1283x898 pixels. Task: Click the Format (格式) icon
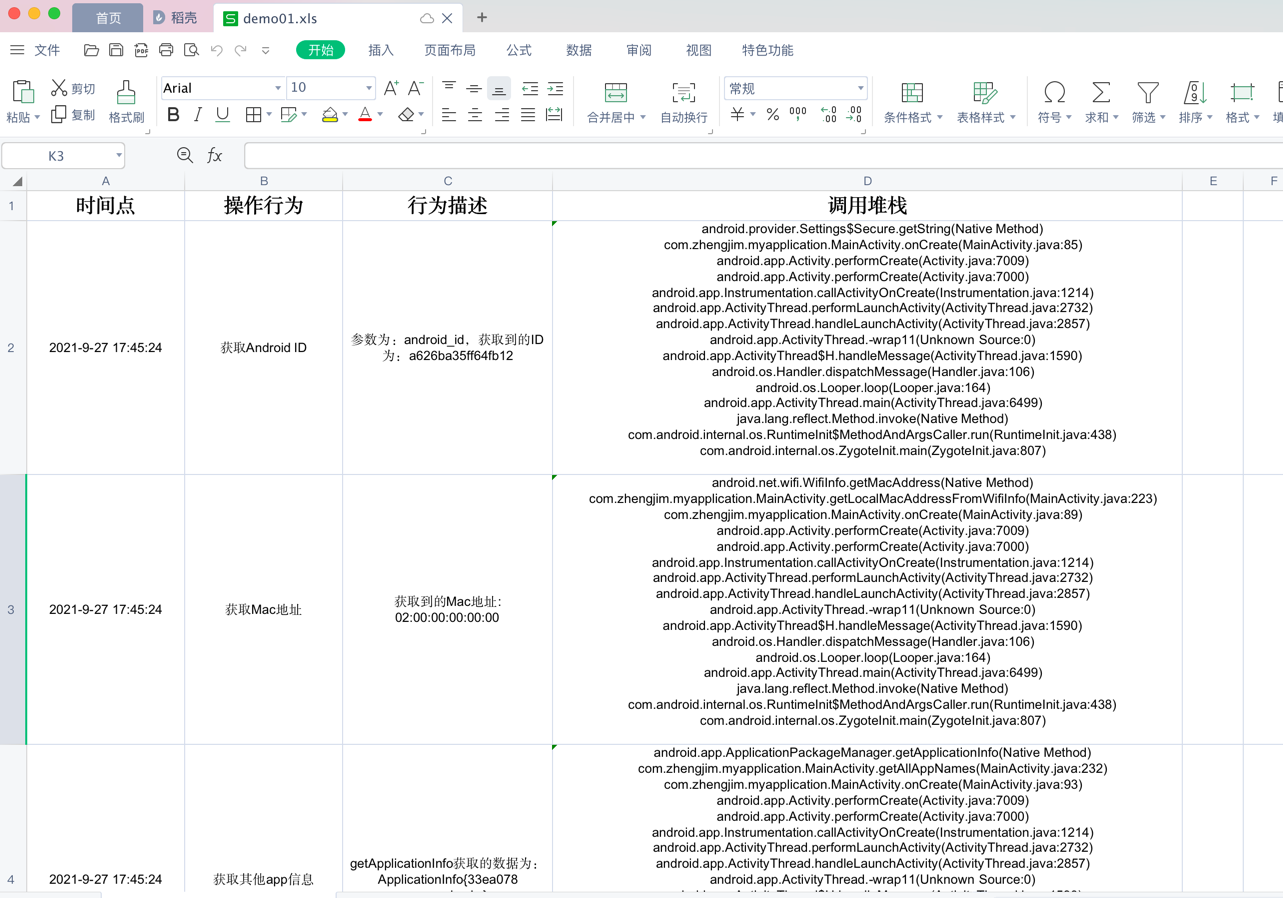[x=1242, y=93]
